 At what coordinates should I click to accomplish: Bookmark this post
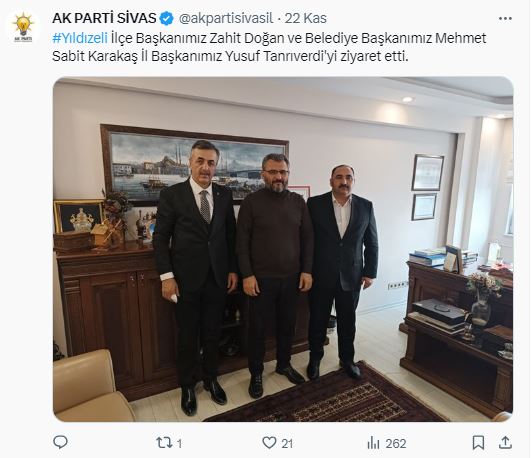[478, 443]
